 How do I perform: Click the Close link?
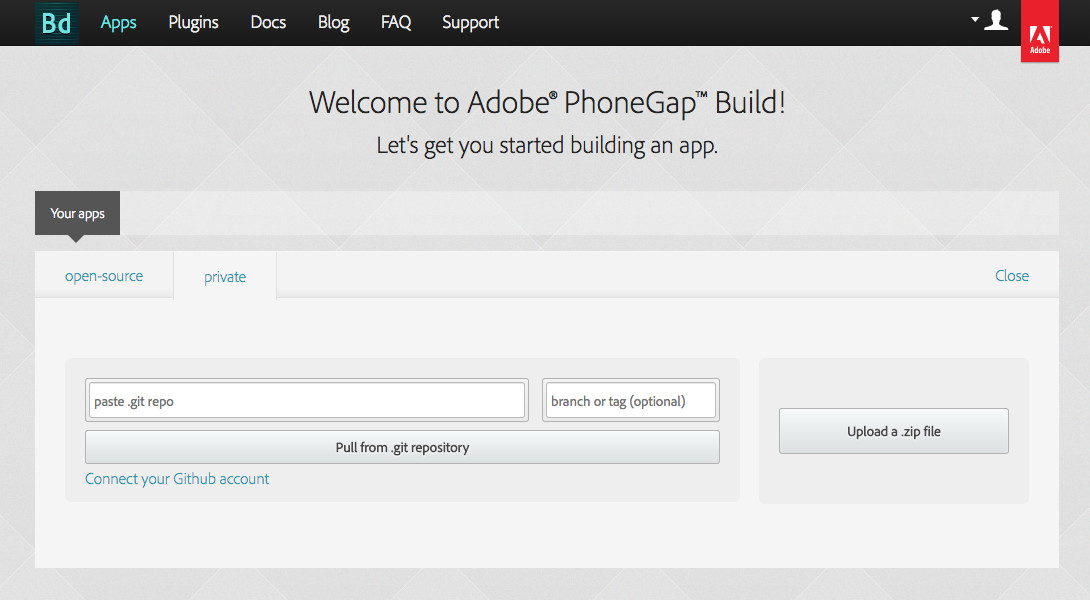point(1011,275)
